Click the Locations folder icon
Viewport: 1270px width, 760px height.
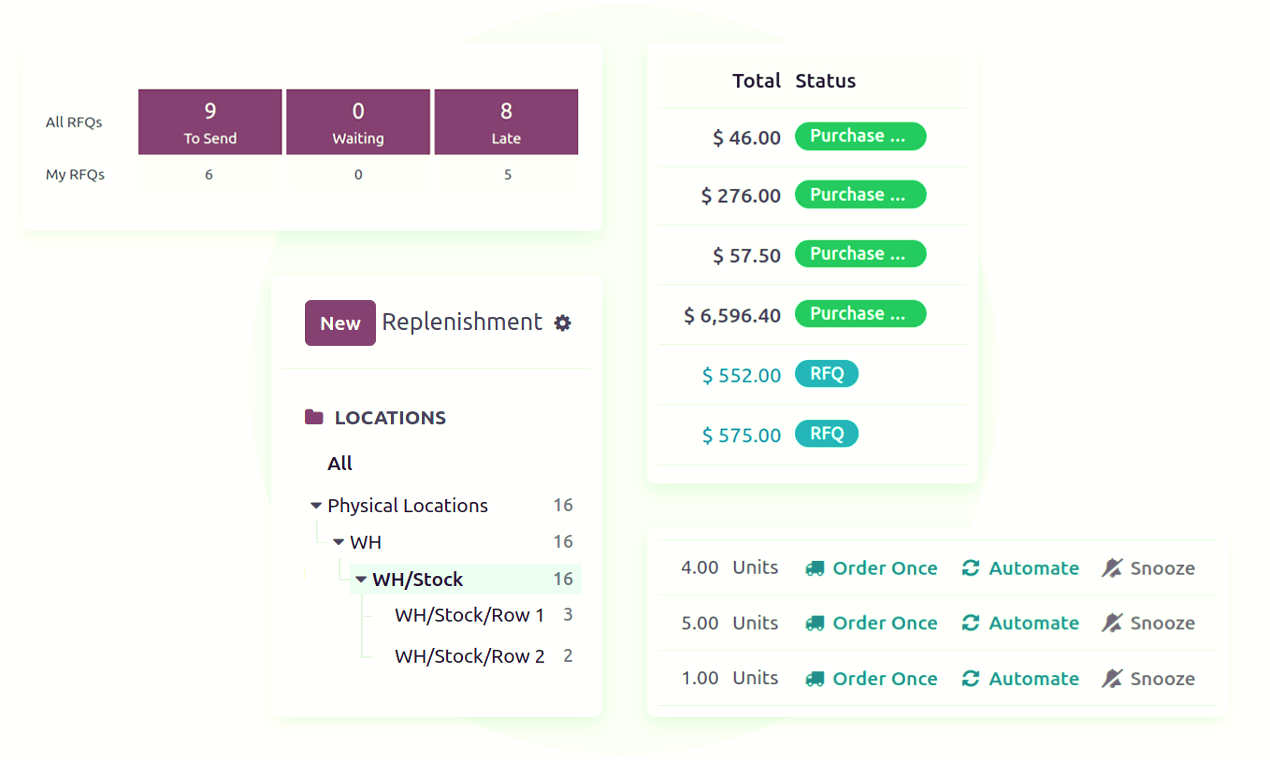(x=314, y=418)
